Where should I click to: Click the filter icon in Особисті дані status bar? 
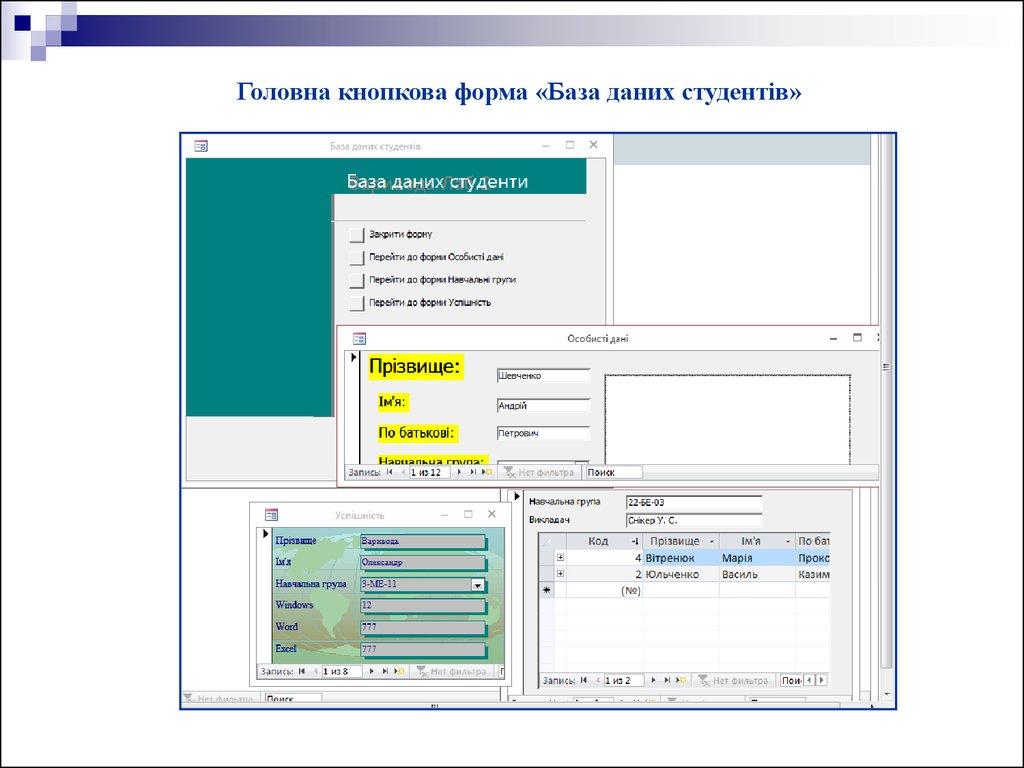(x=510, y=472)
